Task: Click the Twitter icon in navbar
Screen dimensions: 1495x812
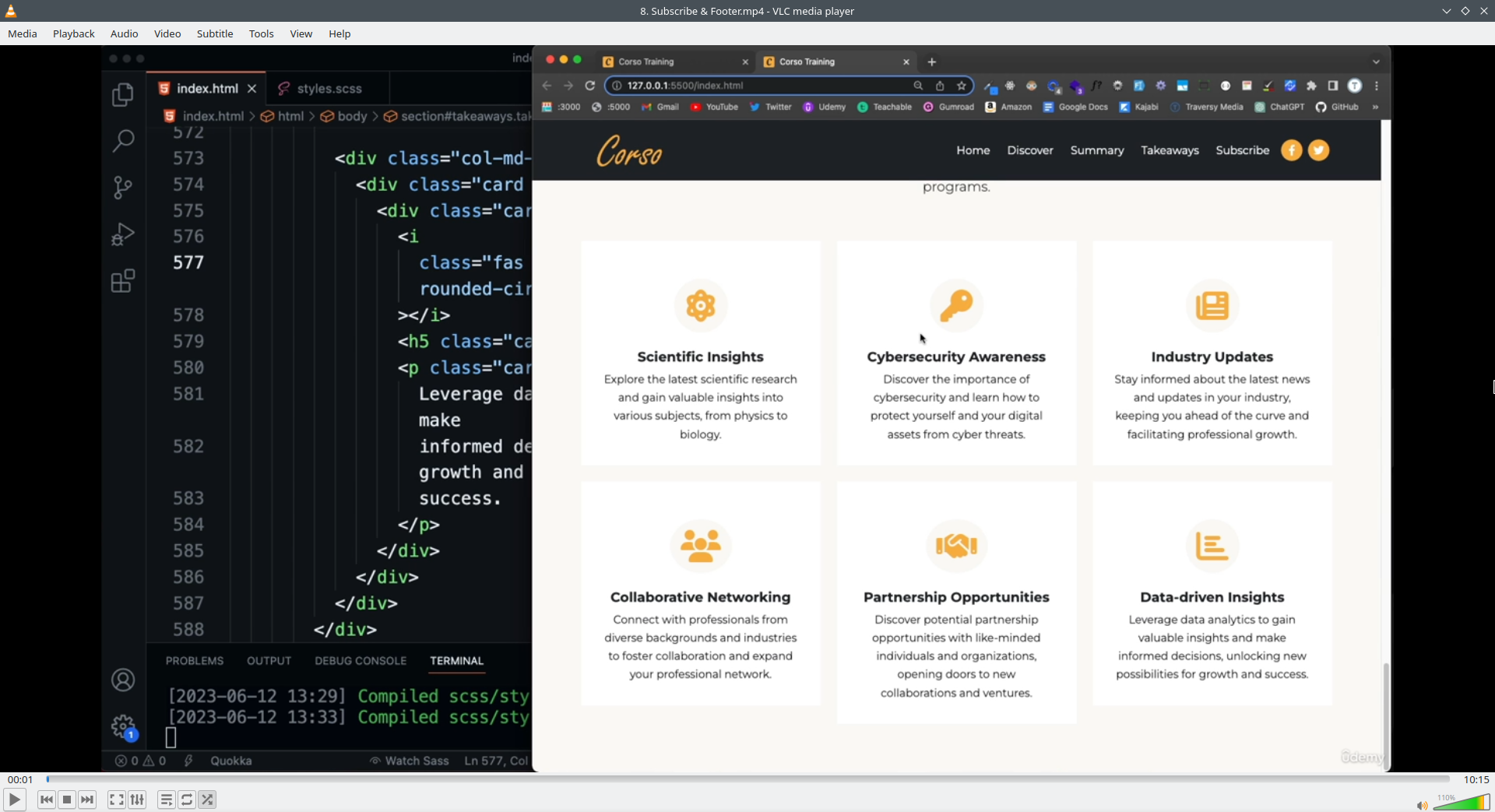Action: tap(1319, 150)
